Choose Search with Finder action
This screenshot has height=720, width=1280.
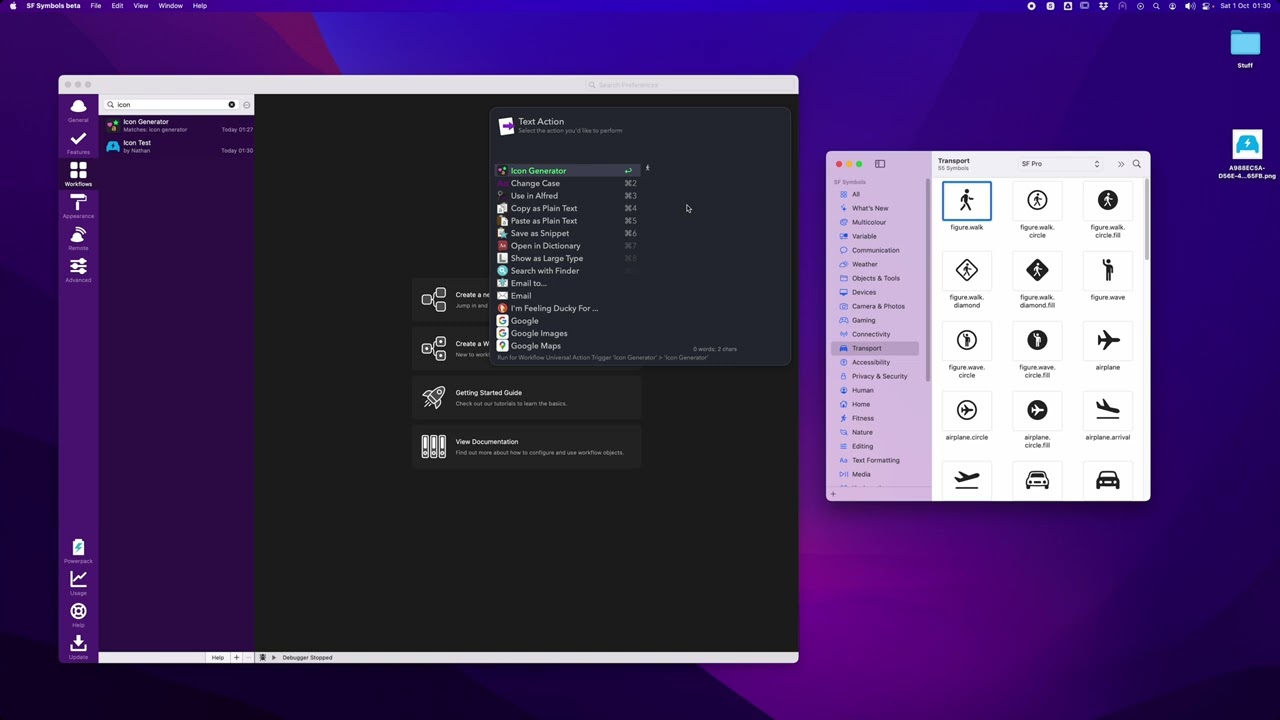coord(566,271)
